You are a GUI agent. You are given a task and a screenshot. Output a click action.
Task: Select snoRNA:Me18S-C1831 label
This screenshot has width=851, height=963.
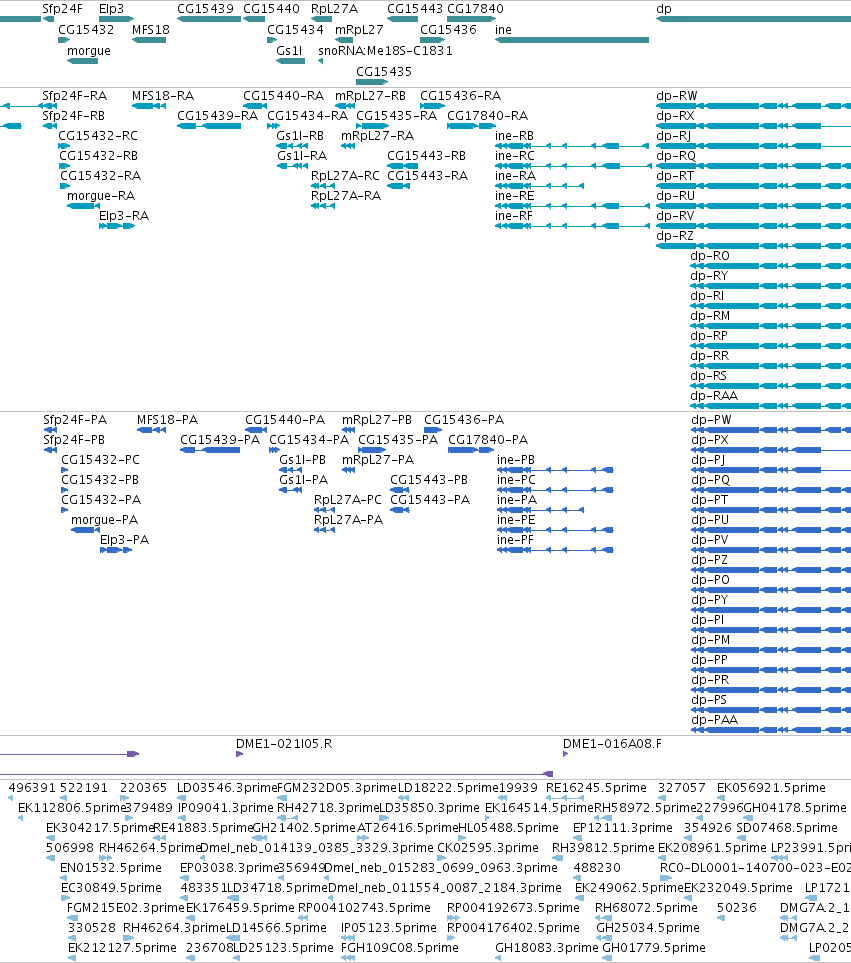pos(385,50)
